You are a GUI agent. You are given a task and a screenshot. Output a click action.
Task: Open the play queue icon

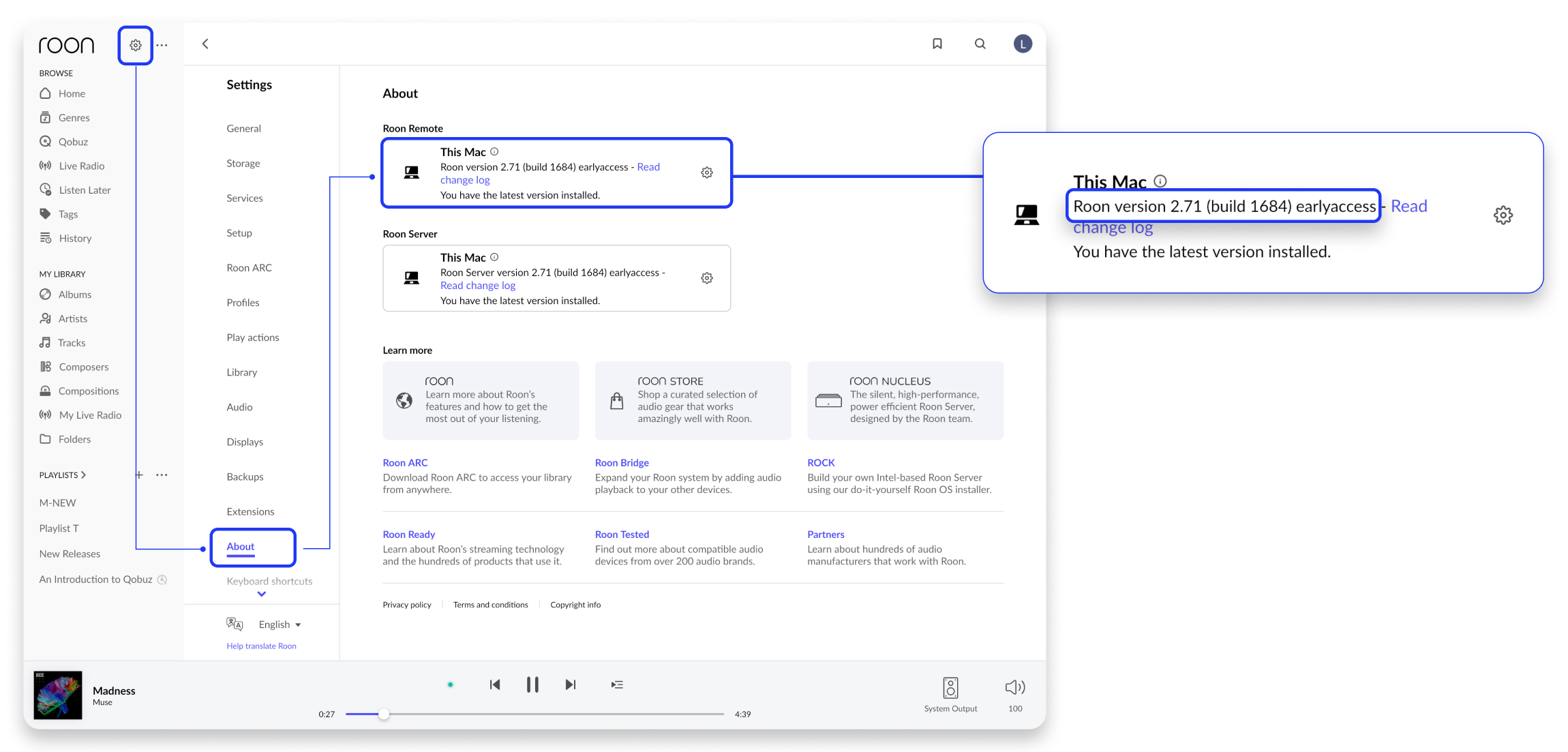point(617,685)
